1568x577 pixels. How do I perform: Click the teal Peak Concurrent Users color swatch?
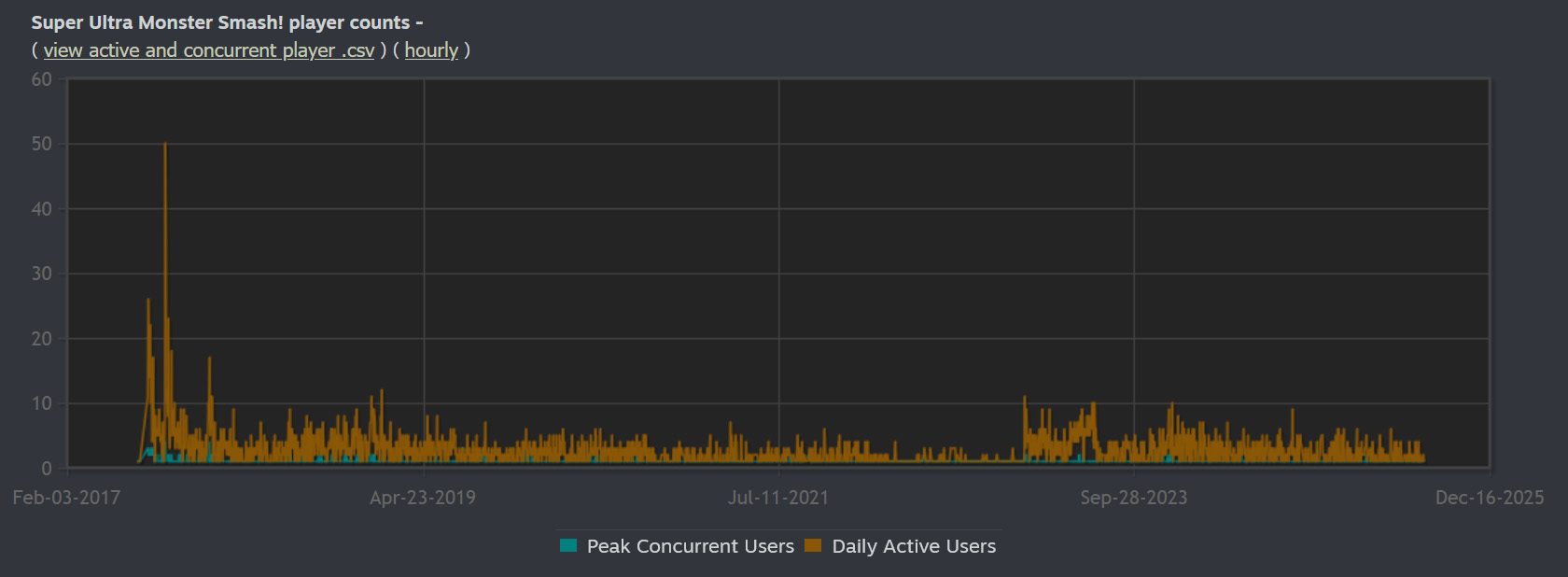pos(568,545)
